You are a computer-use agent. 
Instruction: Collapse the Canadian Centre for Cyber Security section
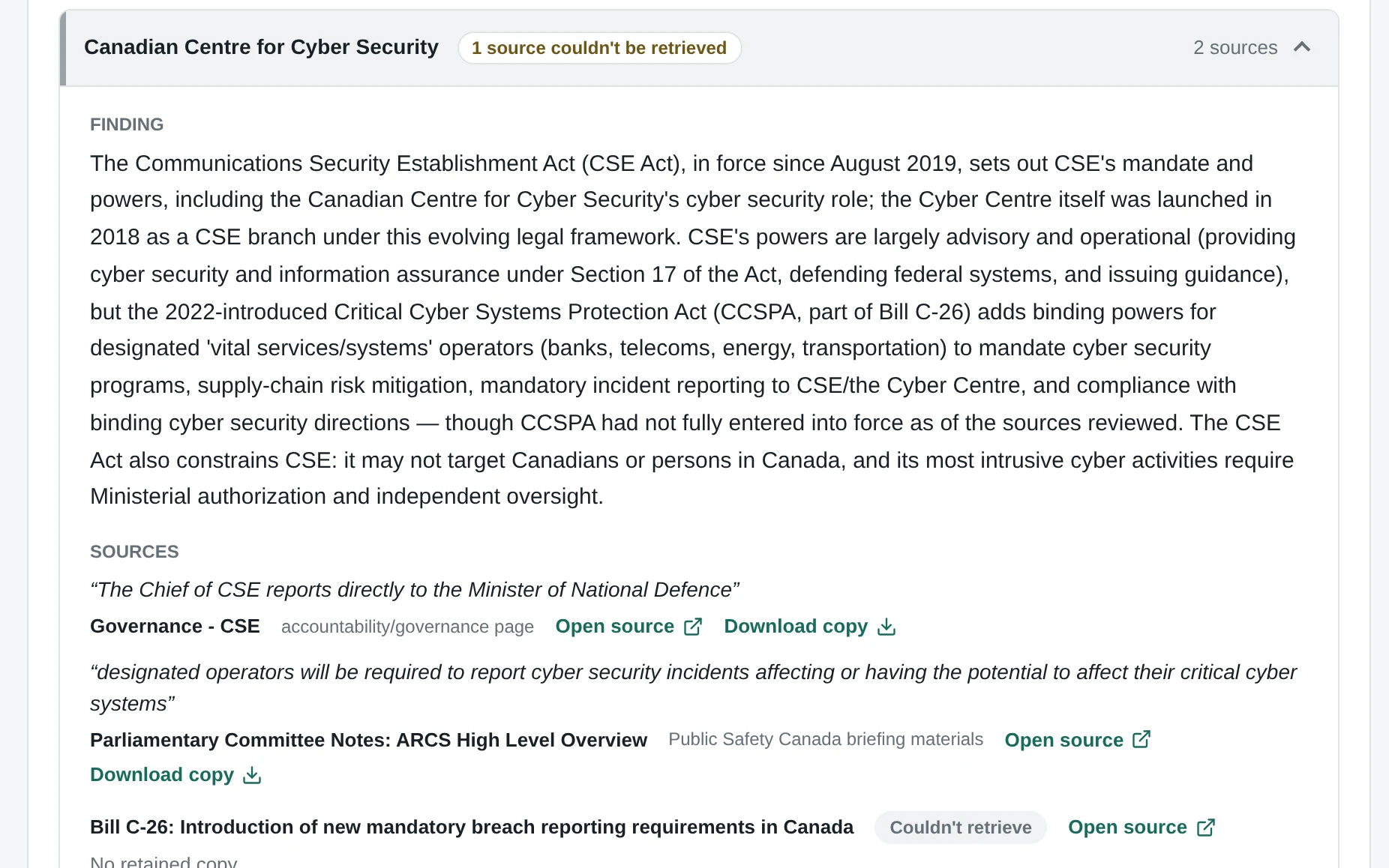click(x=1302, y=47)
